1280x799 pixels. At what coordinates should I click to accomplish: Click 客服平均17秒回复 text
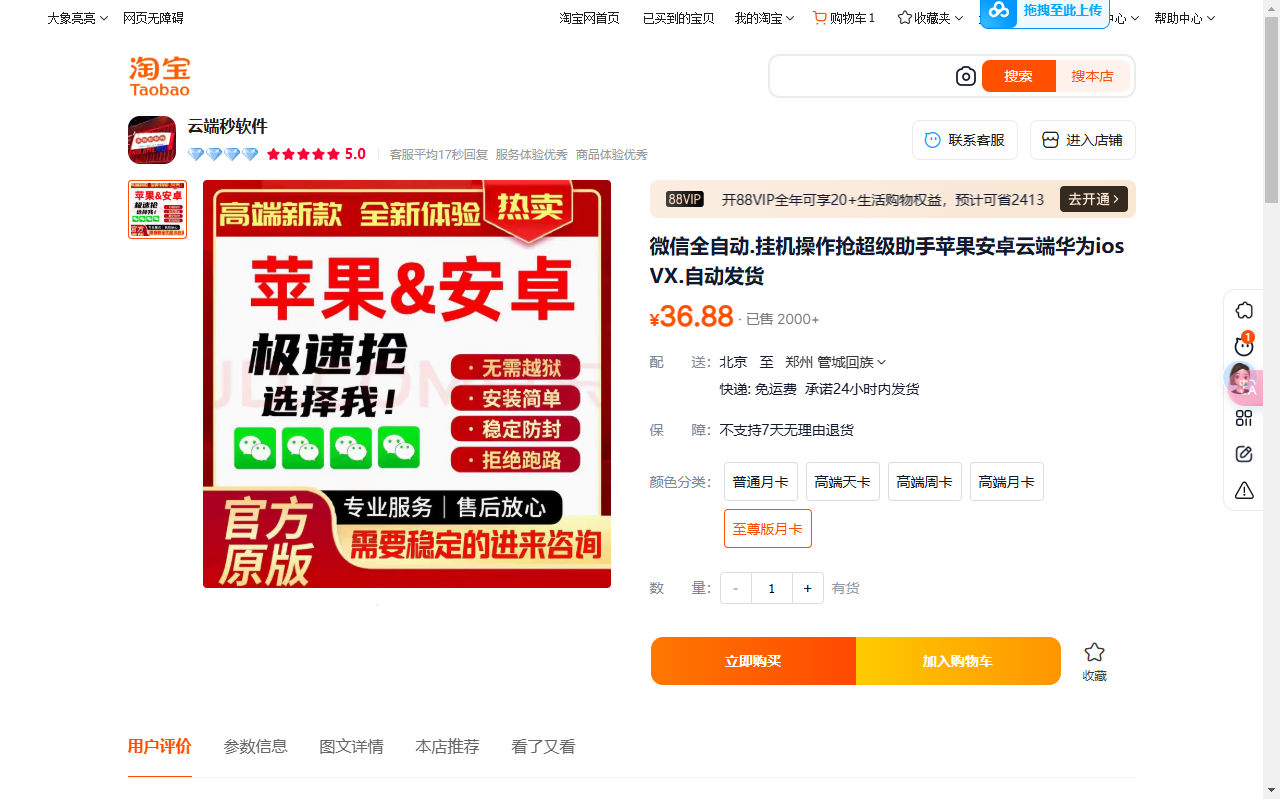439,155
